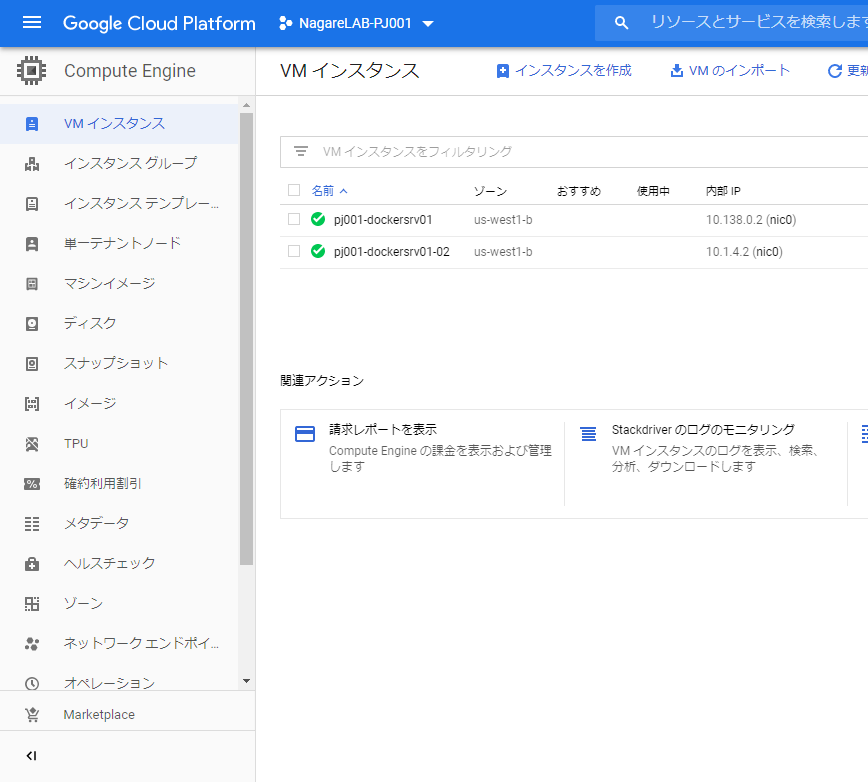The image size is (868, 782).
Task: Click VM のインポート button
Action: (729, 71)
